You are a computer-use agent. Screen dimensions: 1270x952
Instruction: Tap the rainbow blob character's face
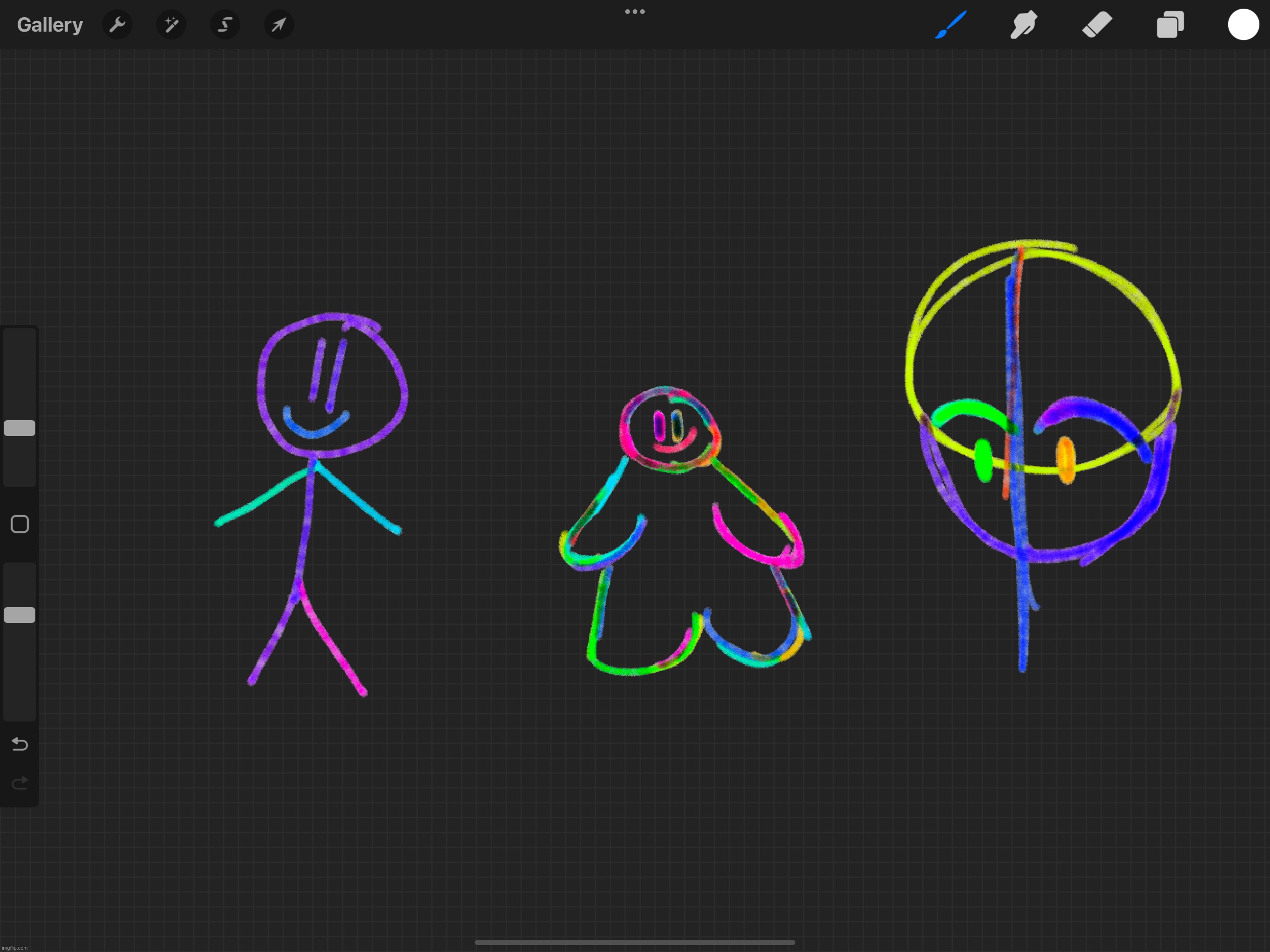coord(669,430)
